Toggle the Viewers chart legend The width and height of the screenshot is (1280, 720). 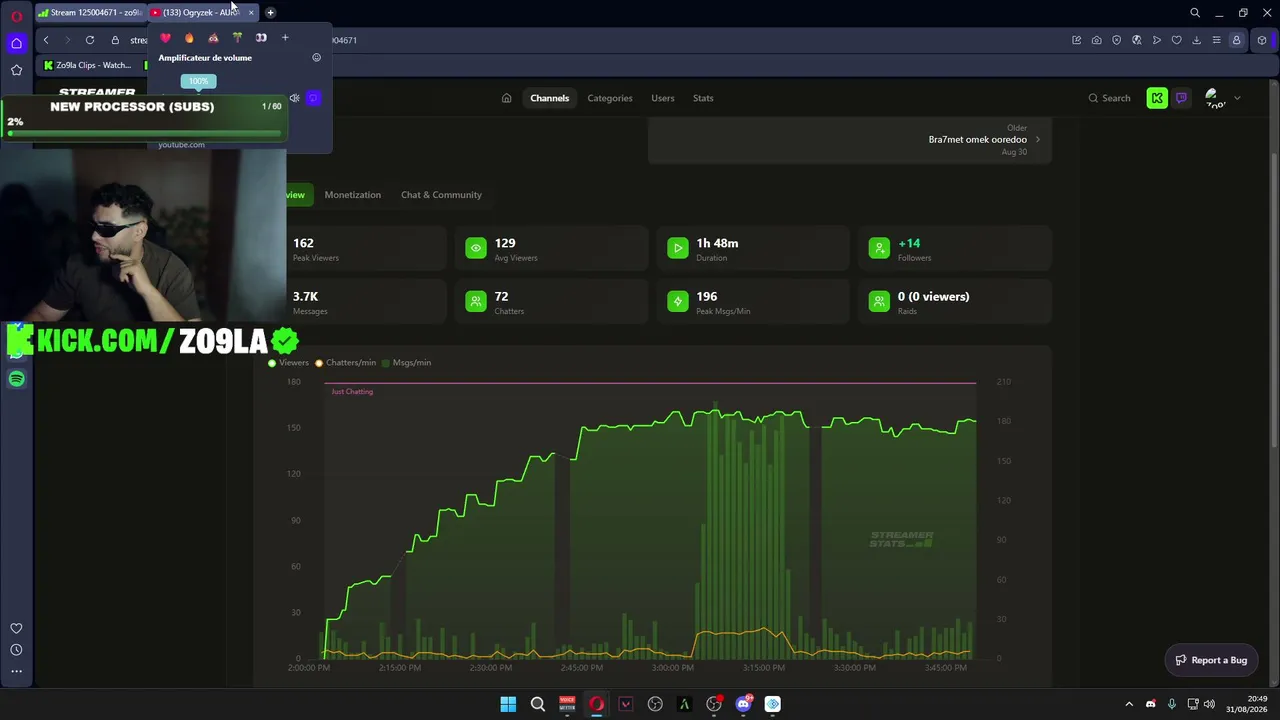[289, 363]
